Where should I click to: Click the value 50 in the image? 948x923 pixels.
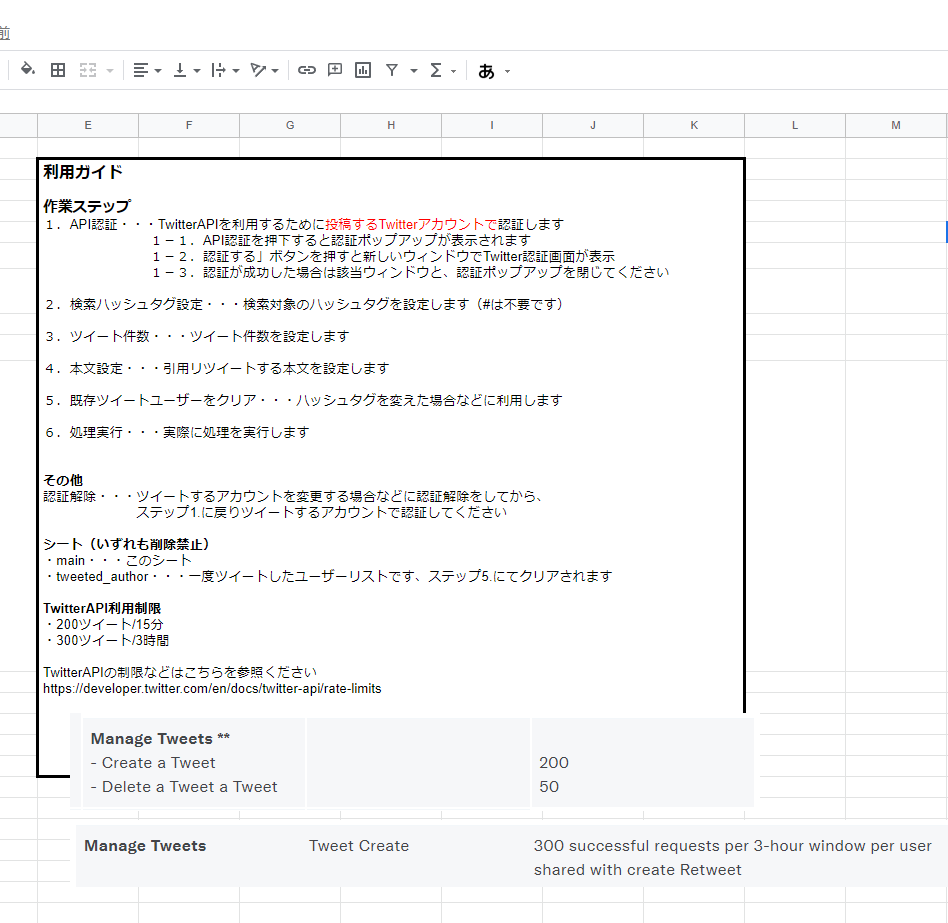549,787
